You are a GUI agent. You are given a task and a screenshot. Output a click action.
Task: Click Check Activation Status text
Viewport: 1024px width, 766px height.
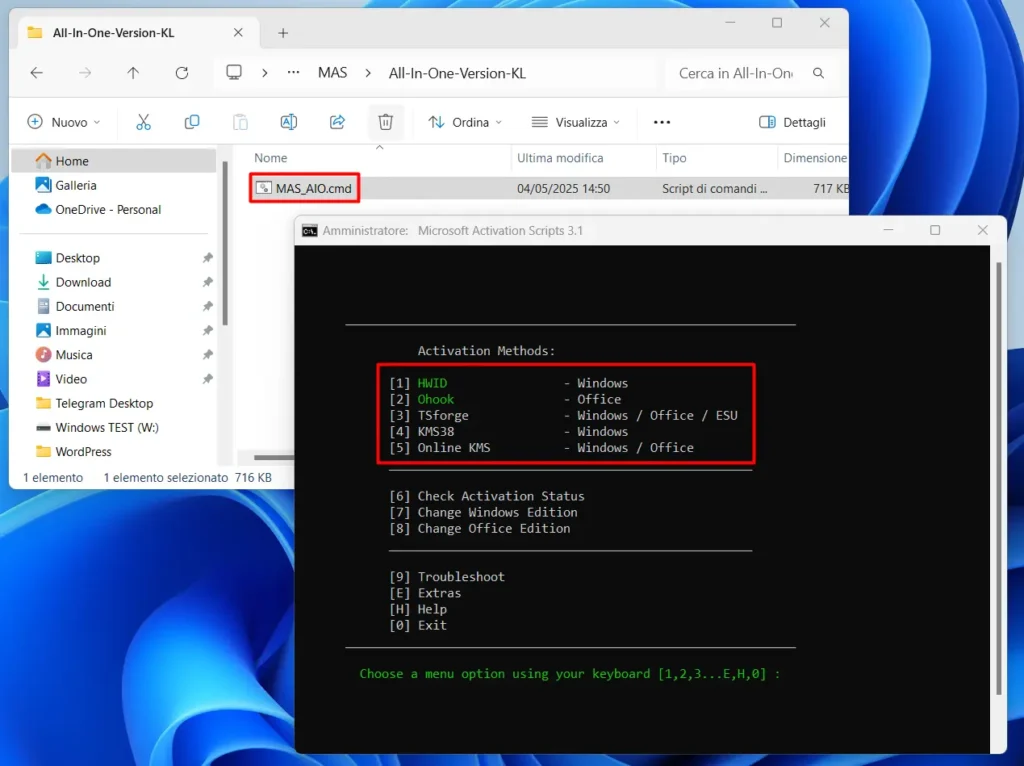point(501,496)
